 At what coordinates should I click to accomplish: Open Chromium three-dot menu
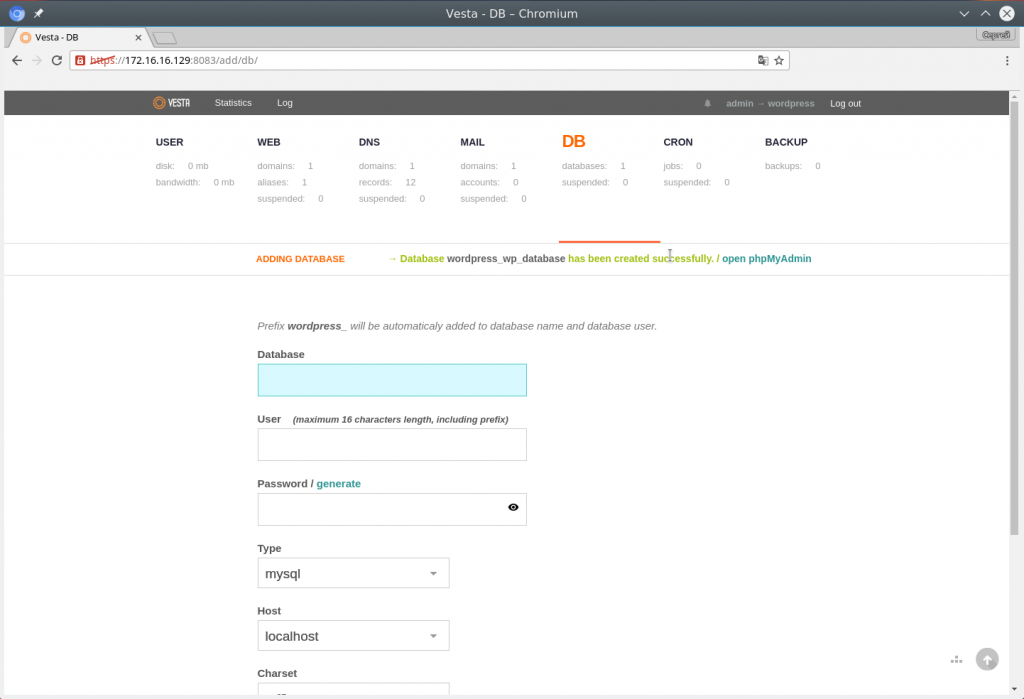1007,60
